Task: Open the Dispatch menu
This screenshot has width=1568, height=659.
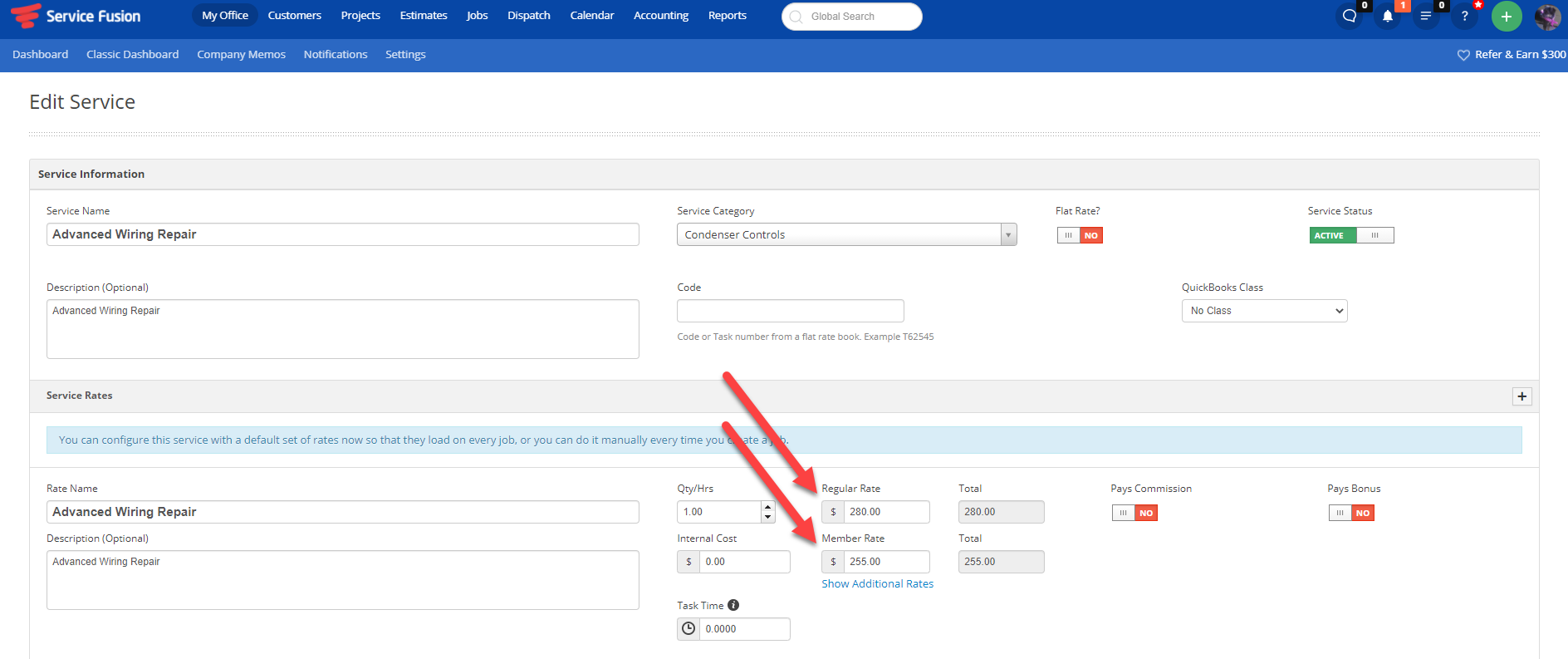Action: coord(529,16)
